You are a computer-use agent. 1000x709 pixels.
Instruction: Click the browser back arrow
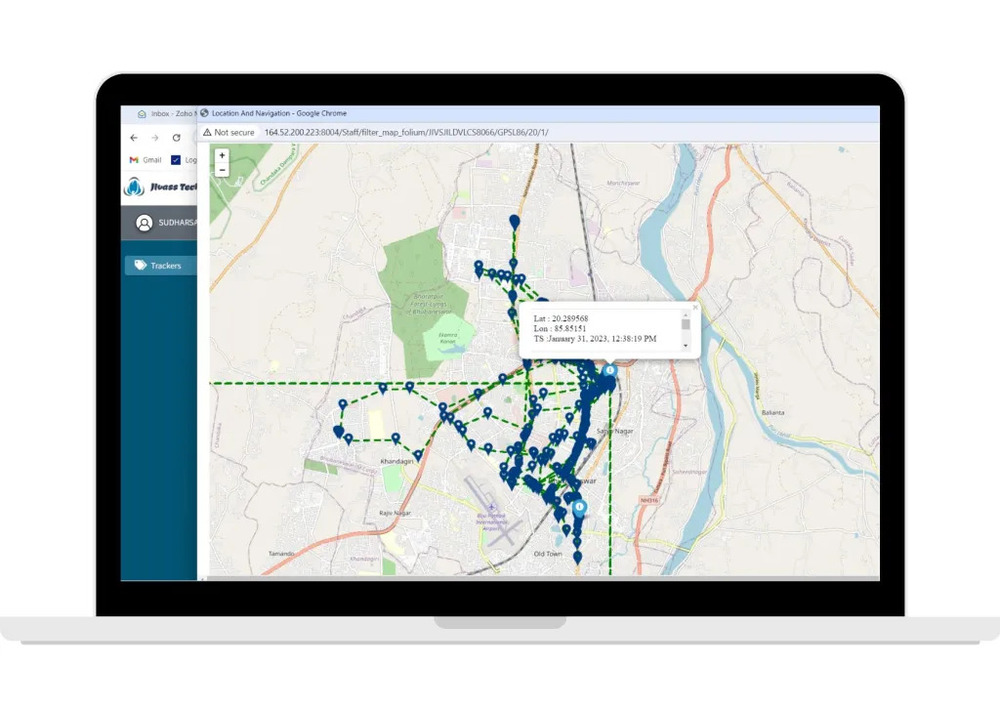coord(134,137)
